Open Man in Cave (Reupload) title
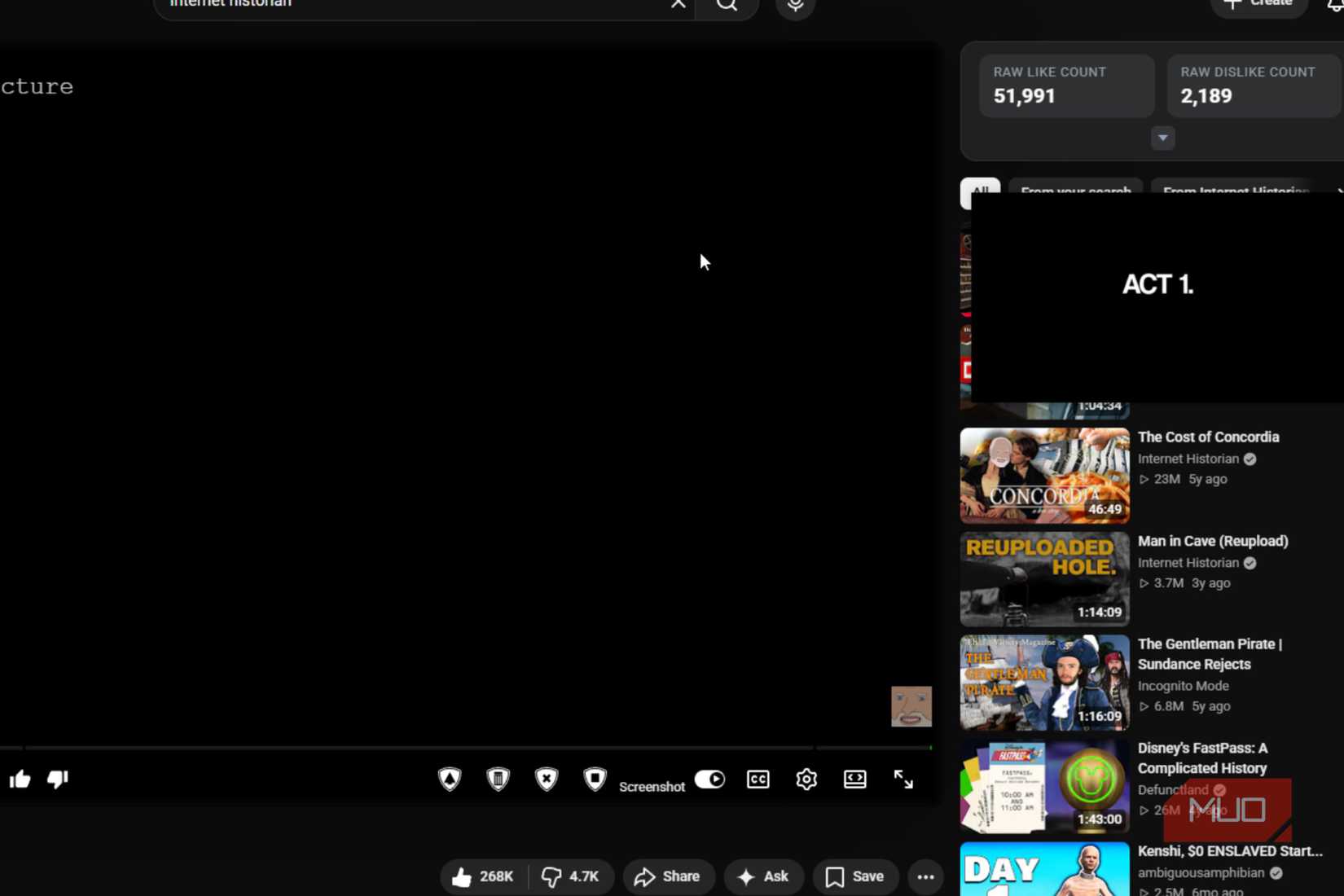This screenshot has width=1344, height=896. 1213,541
